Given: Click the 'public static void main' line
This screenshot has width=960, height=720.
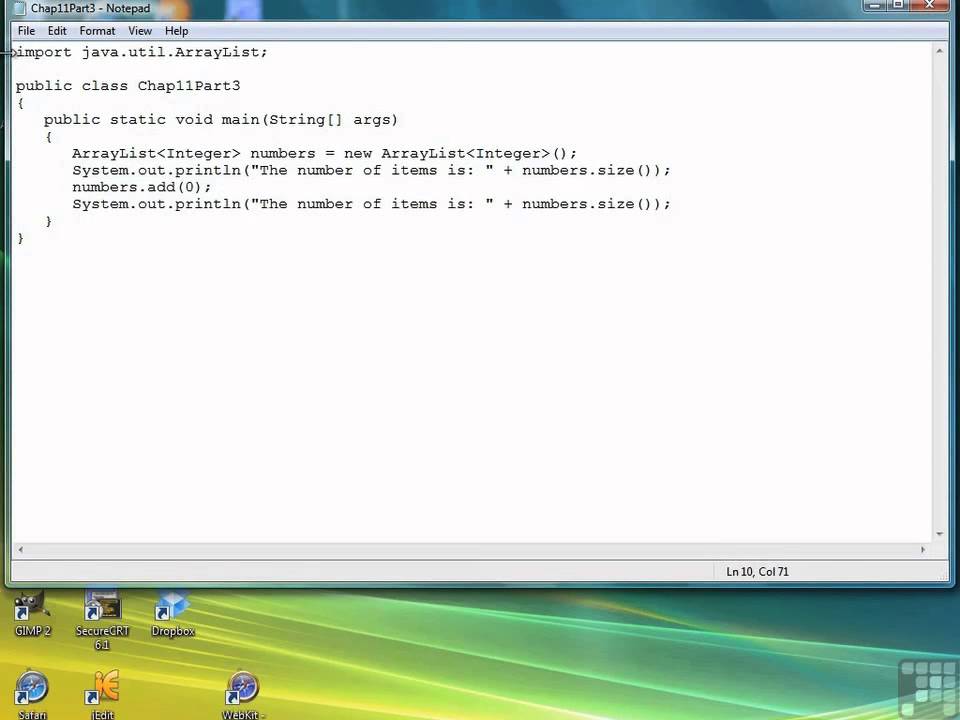Looking at the screenshot, I should coord(220,119).
